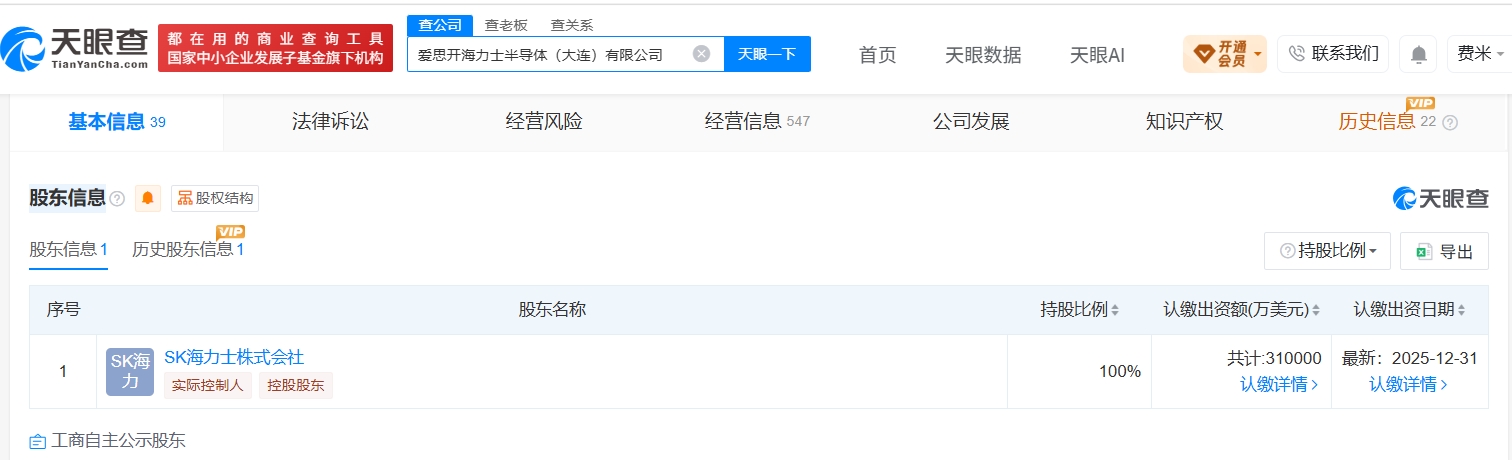Open the 开通会员 dropdown
This screenshot has width=1512, height=460.
[x=1225, y=53]
